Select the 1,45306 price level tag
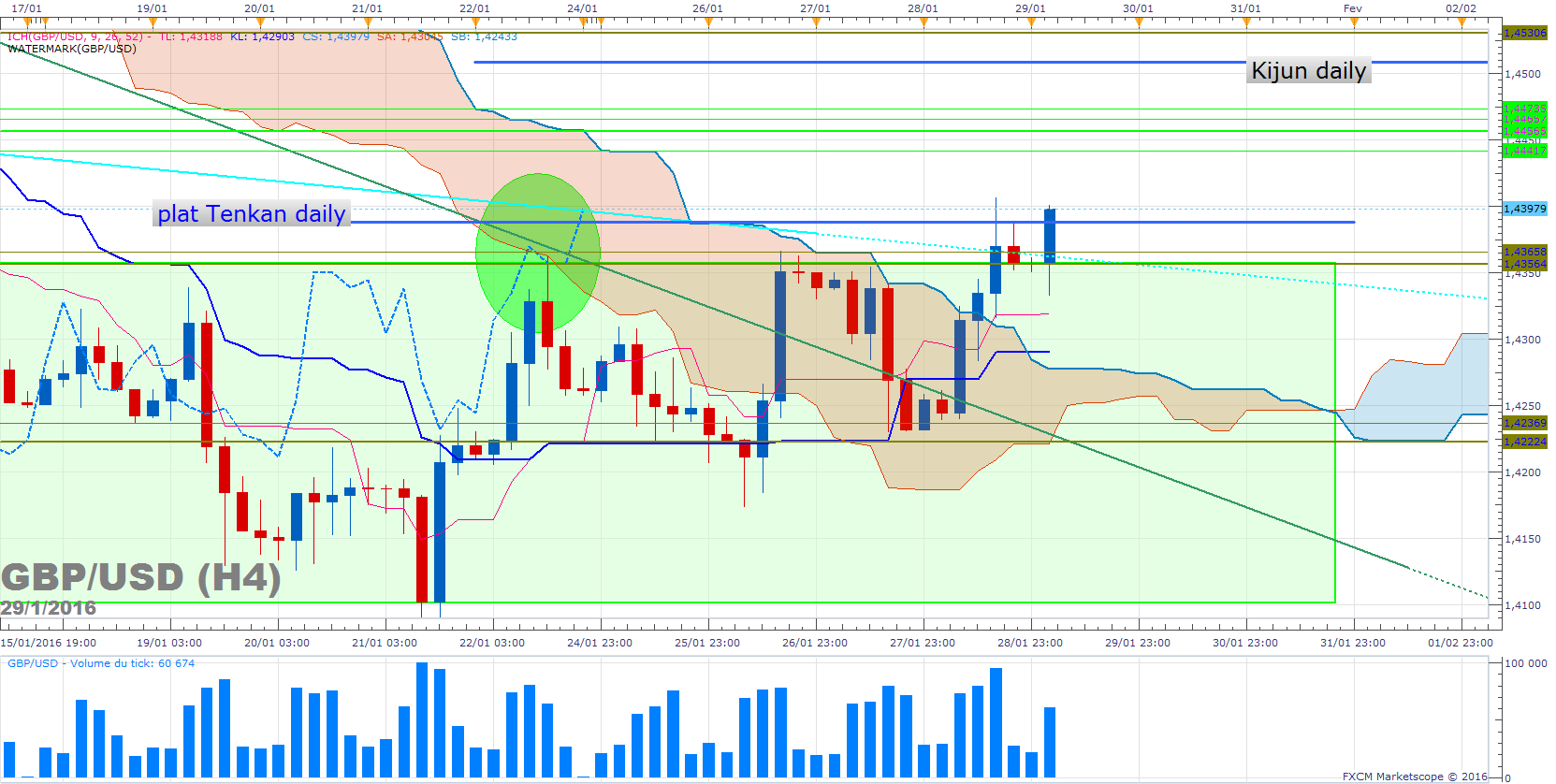Image resolution: width=1556 pixels, height=784 pixels. click(x=1524, y=33)
